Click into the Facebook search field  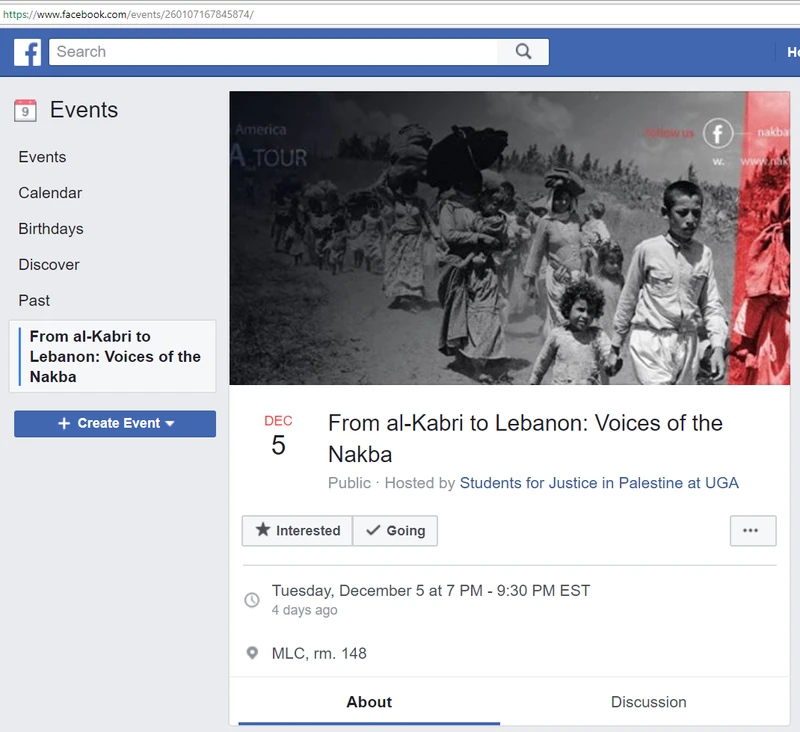275,52
